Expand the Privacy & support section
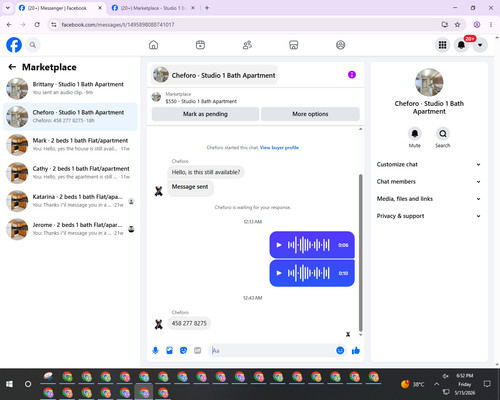 coord(429,216)
